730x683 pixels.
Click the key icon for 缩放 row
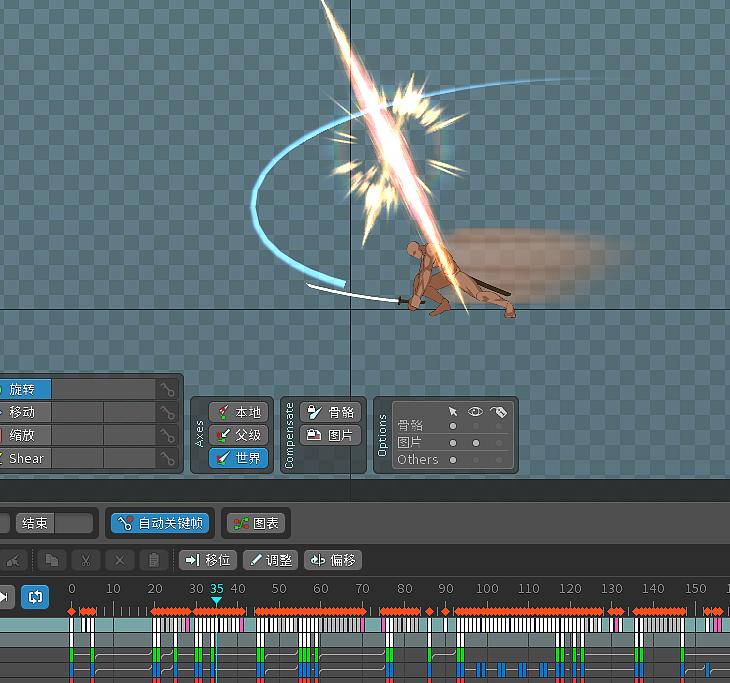point(168,435)
